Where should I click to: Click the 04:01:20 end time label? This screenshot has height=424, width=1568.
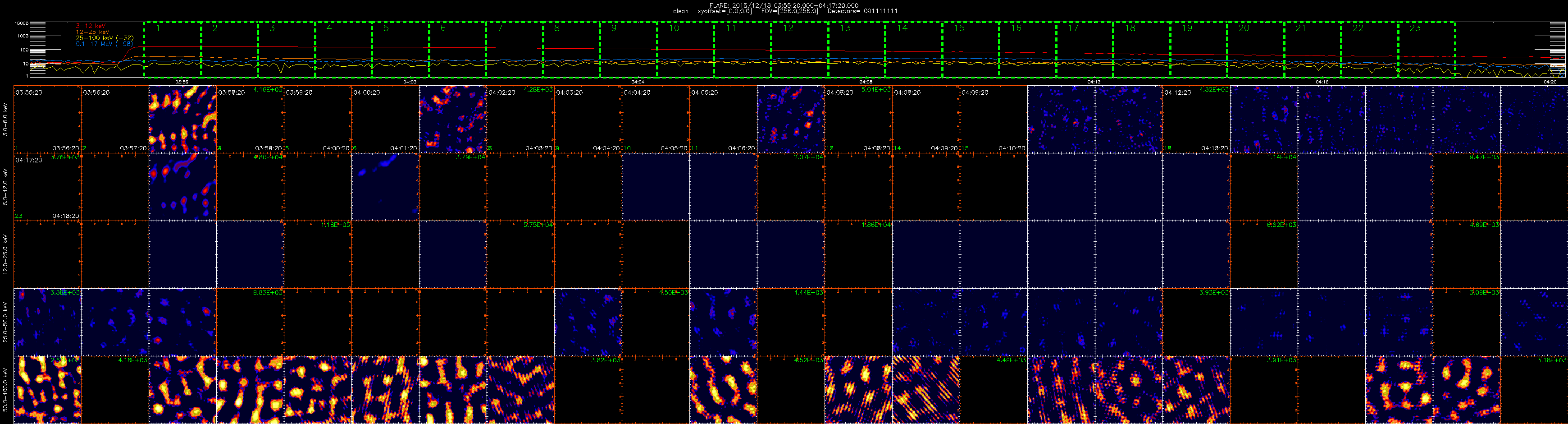point(404,148)
